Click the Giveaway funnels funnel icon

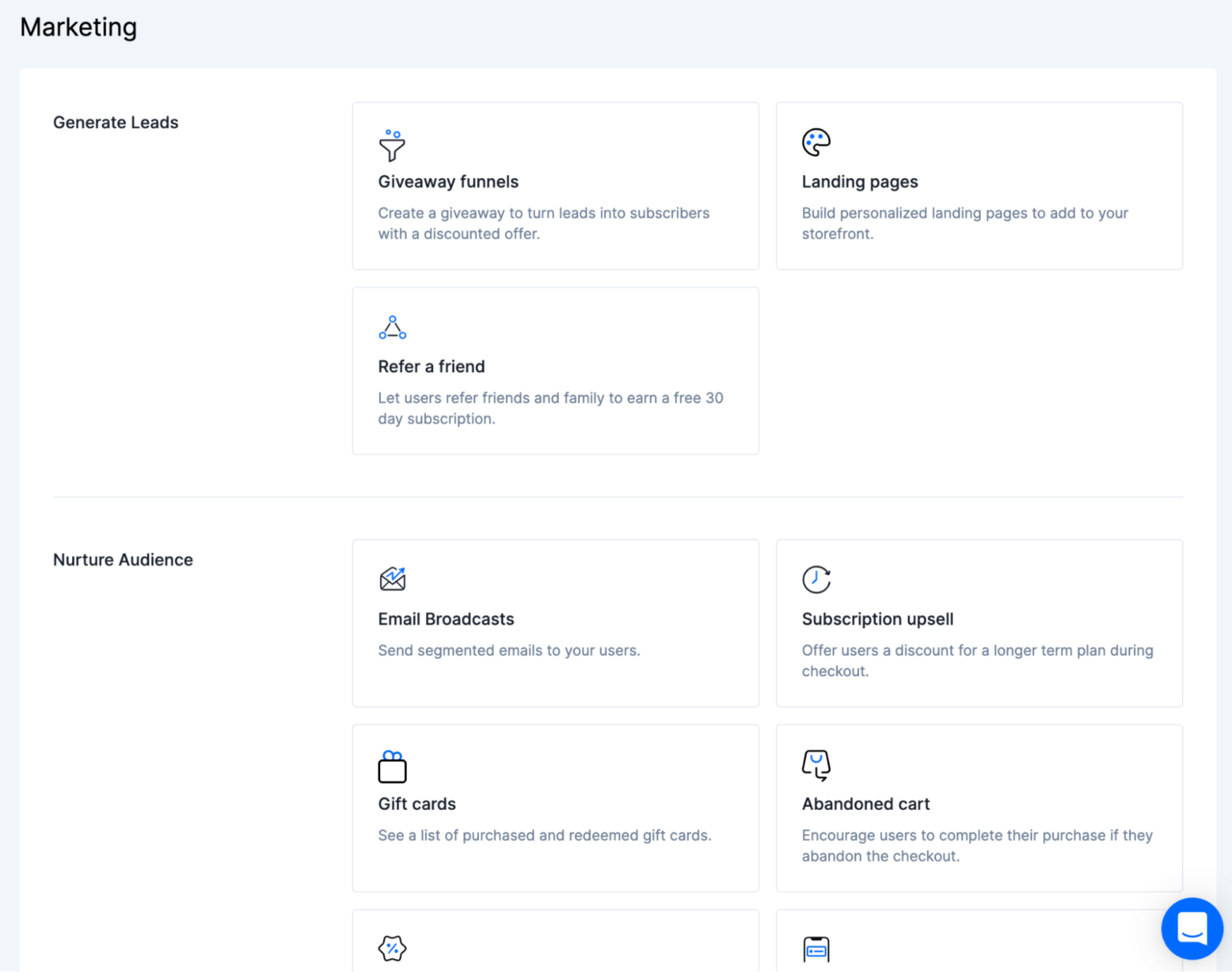tap(392, 145)
